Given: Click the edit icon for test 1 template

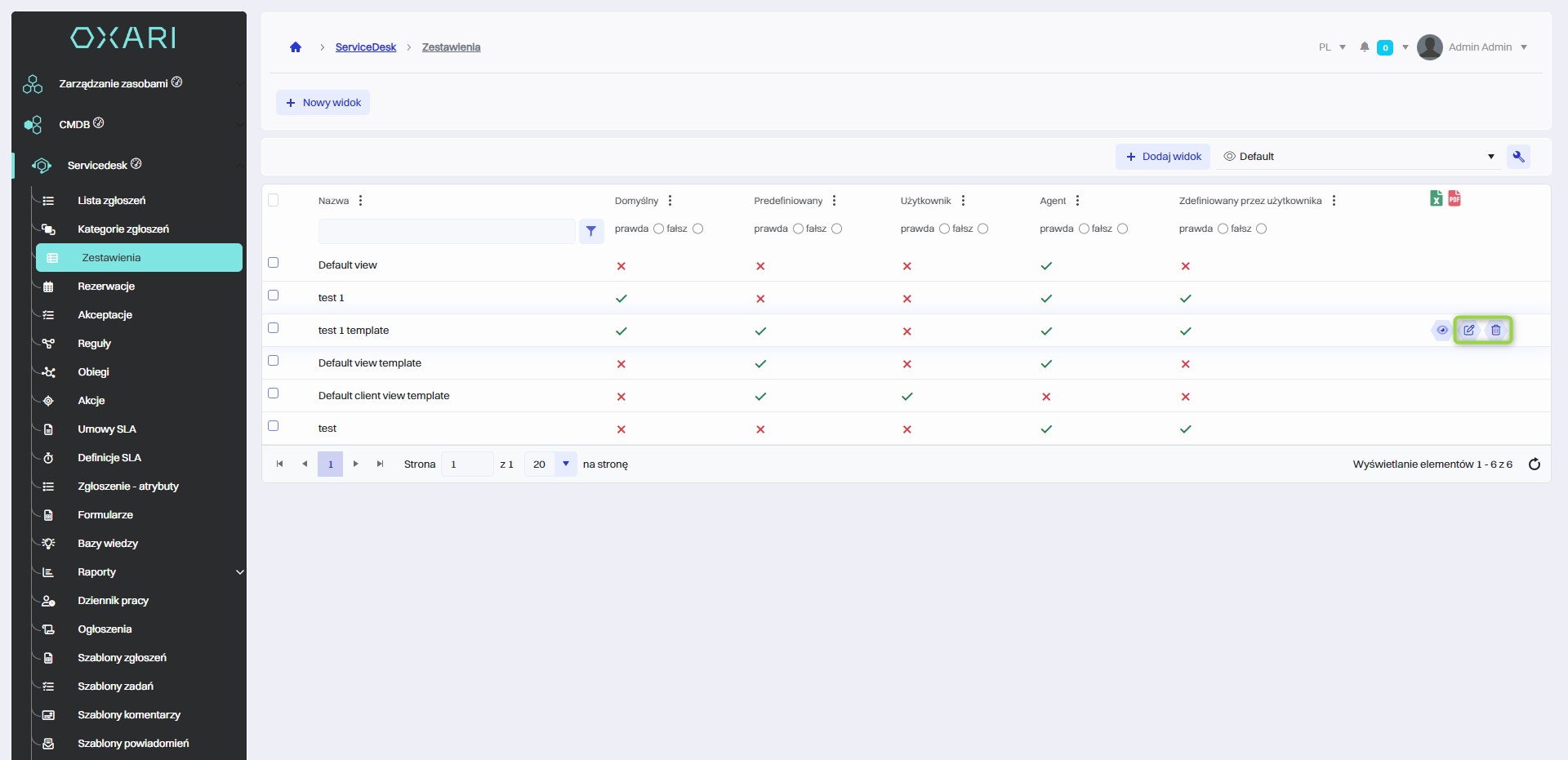Looking at the screenshot, I should click(1469, 331).
